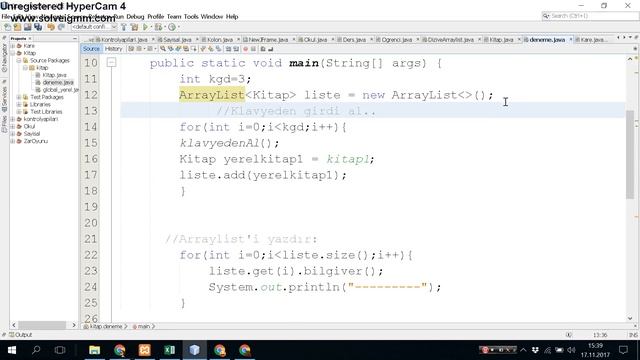The width and height of the screenshot is (640, 360).
Task: Click the NetBeans cube taskbar icon
Action: pyautogui.click(x=195, y=350)
